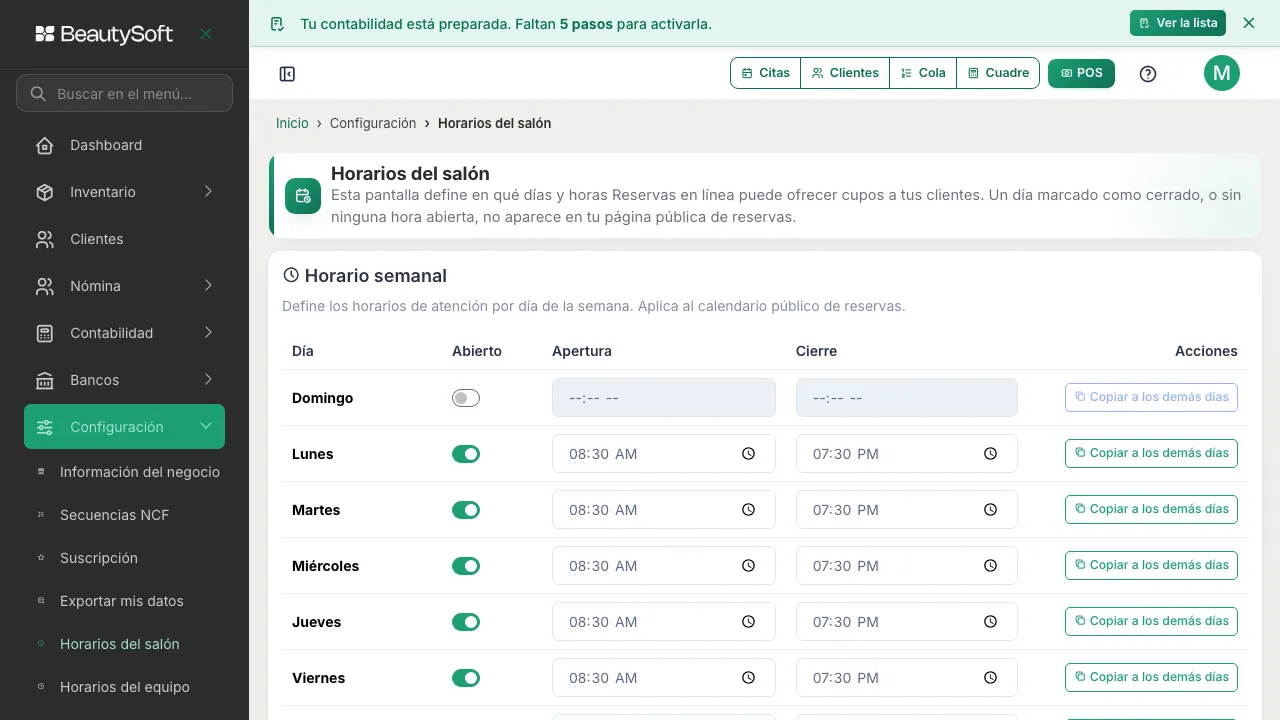Expand the Contabilidad submenu chevron

(x=208, y=333)
